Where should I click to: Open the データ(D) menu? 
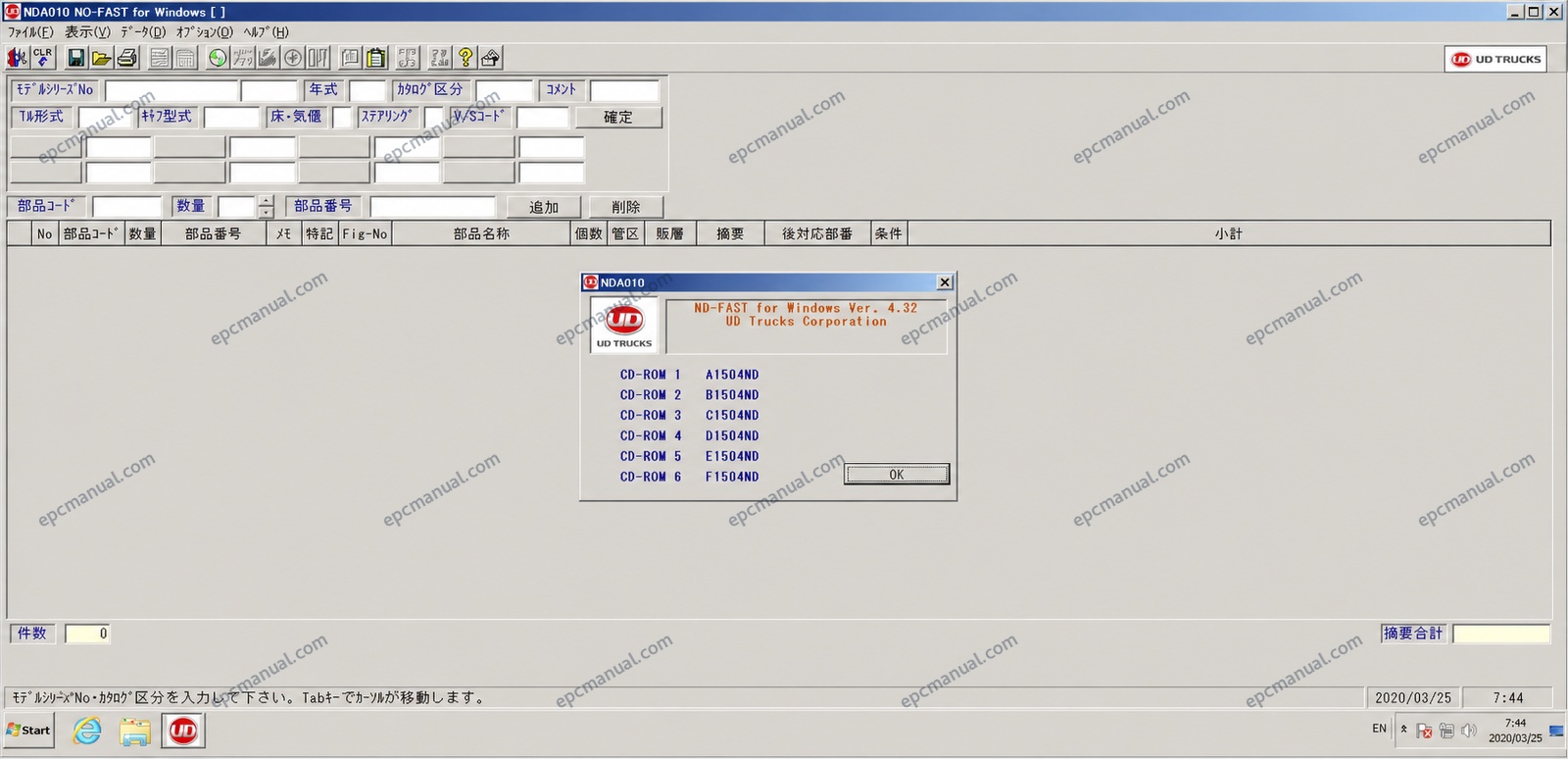[143, 31]
